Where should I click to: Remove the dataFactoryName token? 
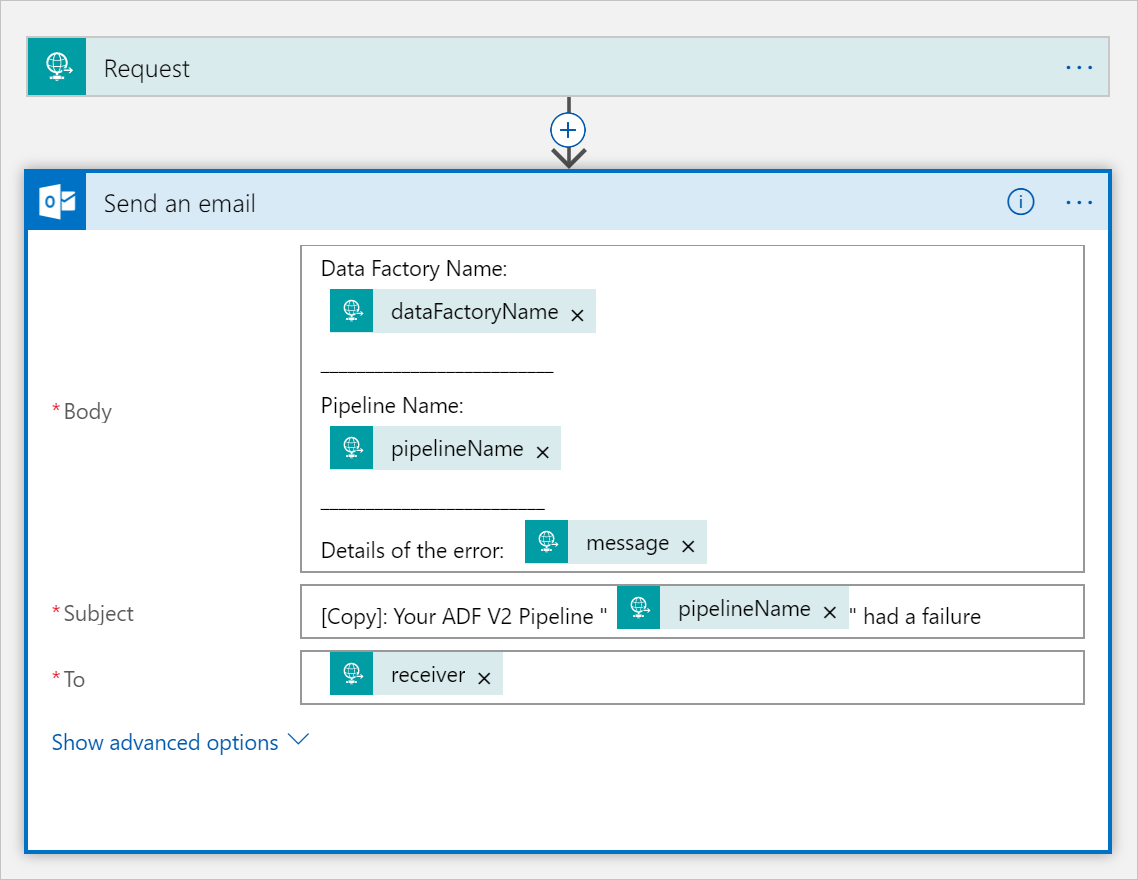tap(577, 313)
